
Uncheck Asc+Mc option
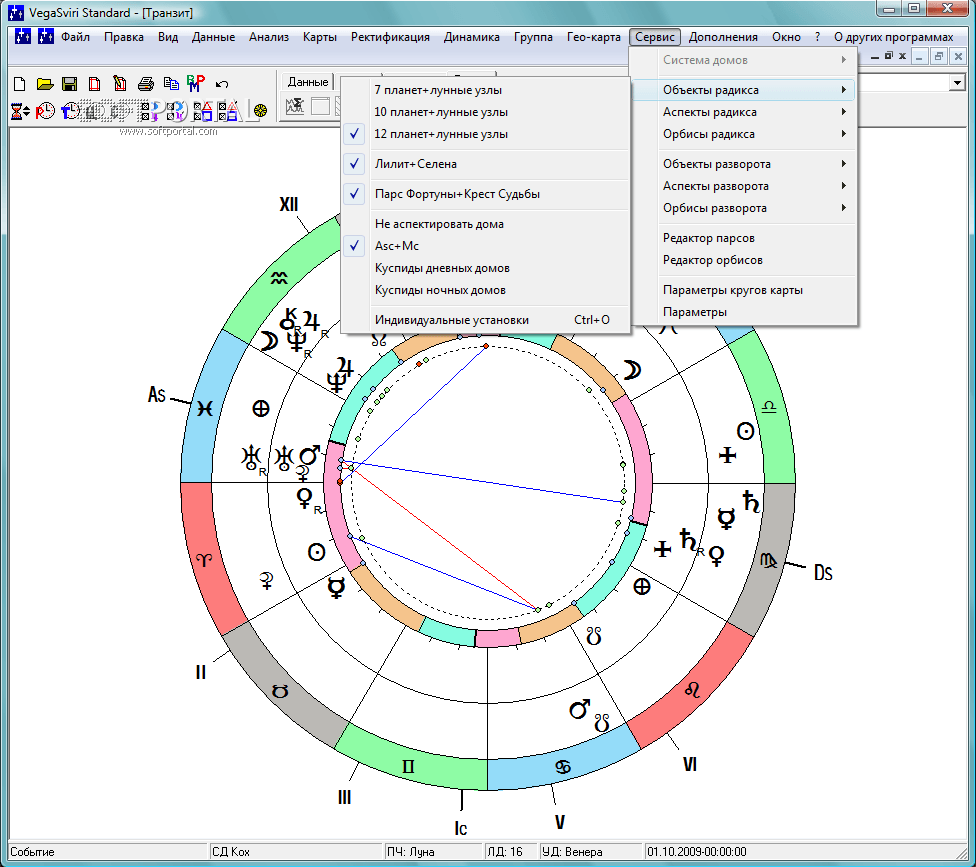[486, 246]
